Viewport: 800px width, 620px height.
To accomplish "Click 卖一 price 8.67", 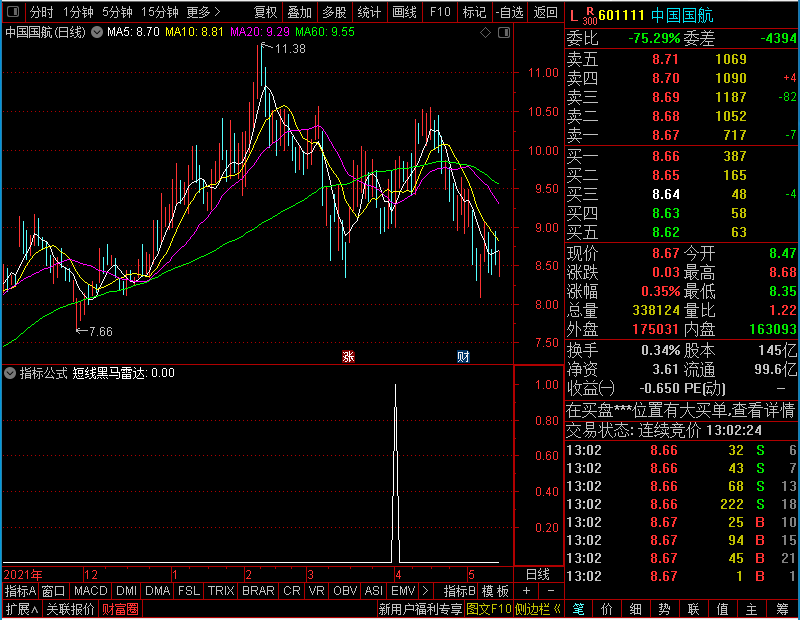I will (666, 135).
